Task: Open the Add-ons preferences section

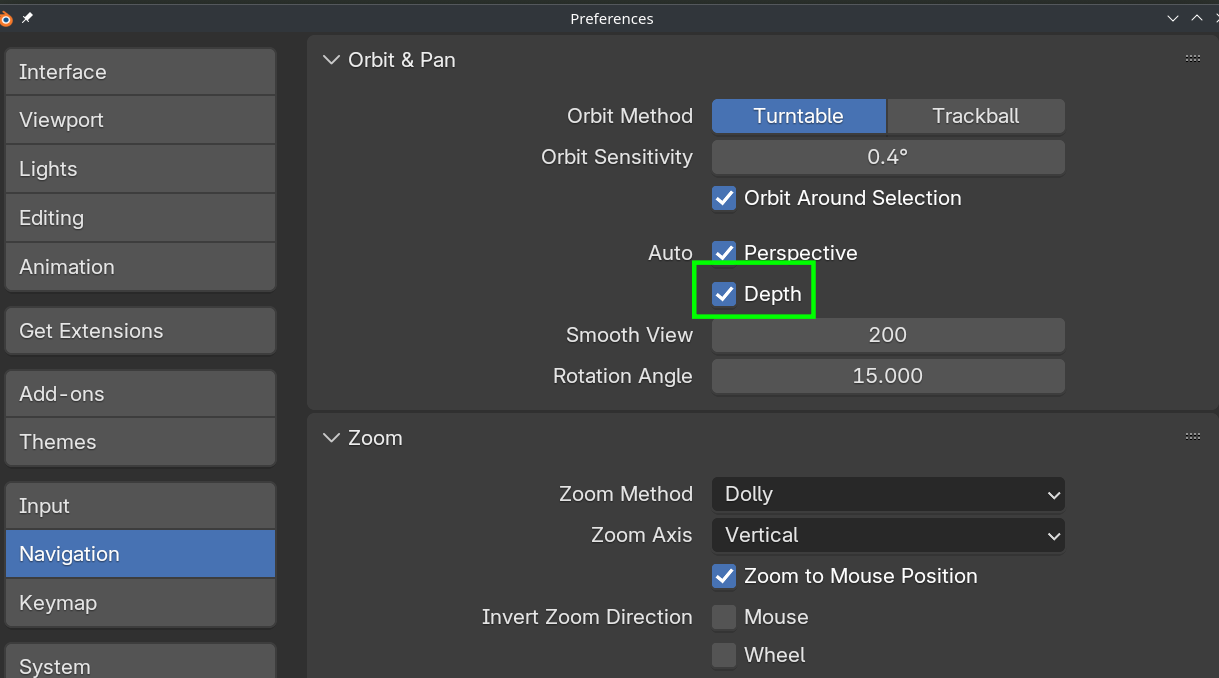Action: pos(140,394)
